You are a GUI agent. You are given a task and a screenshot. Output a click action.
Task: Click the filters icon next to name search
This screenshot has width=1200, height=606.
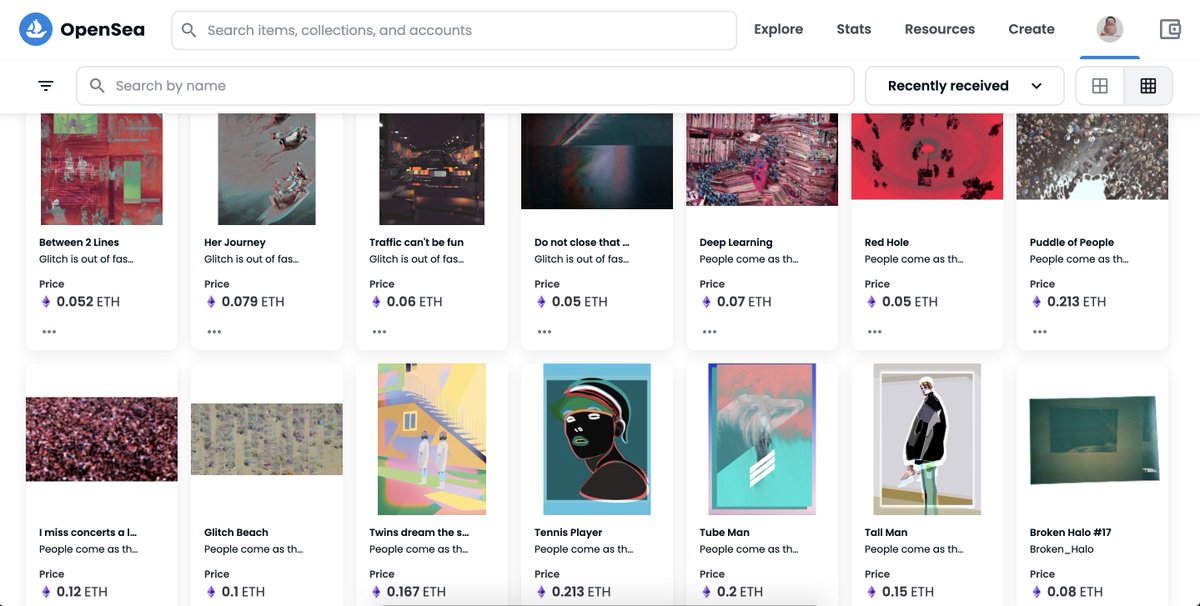point(44,85)
